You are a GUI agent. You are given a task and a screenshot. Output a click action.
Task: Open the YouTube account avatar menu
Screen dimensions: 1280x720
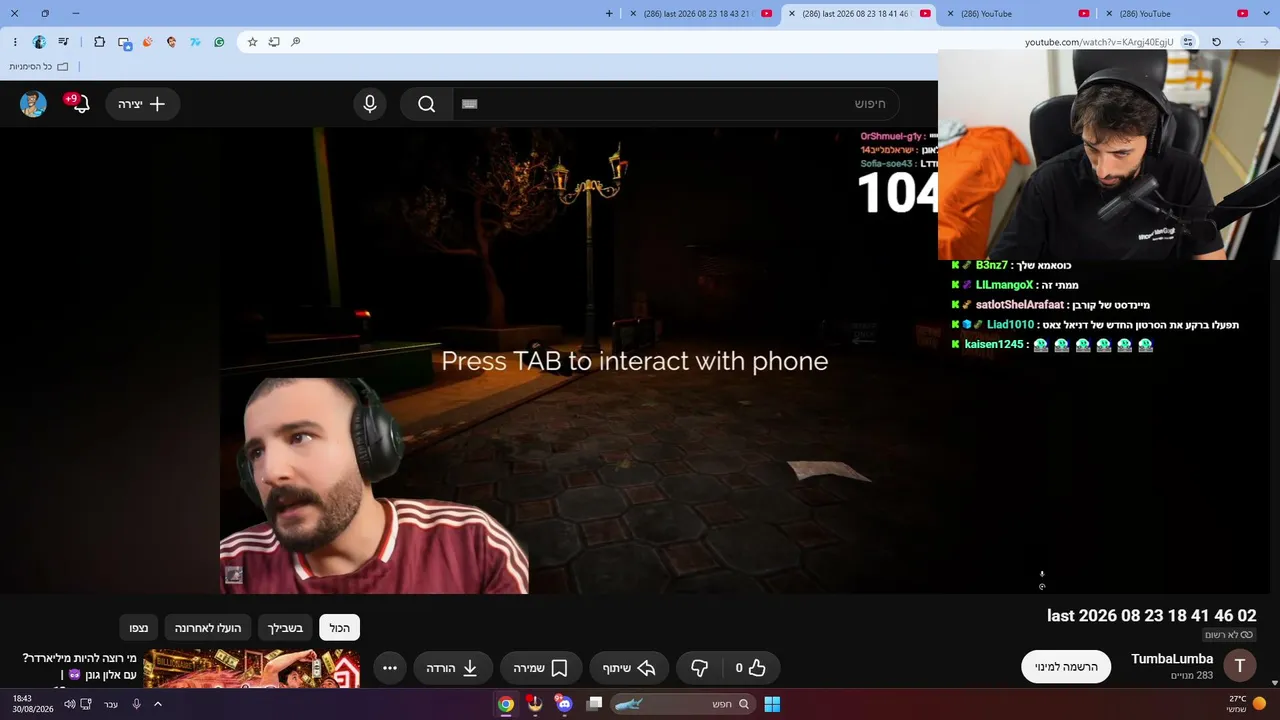tap(33, 104)
